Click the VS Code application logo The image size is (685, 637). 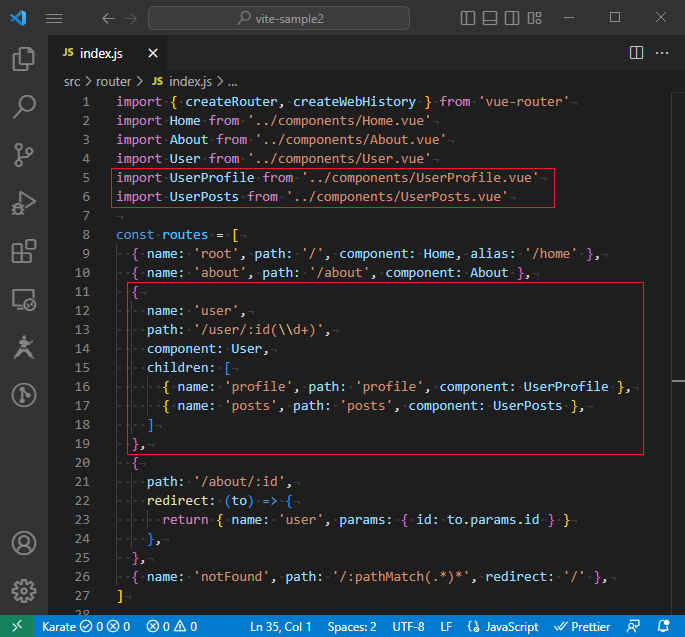tap(18, 18)
